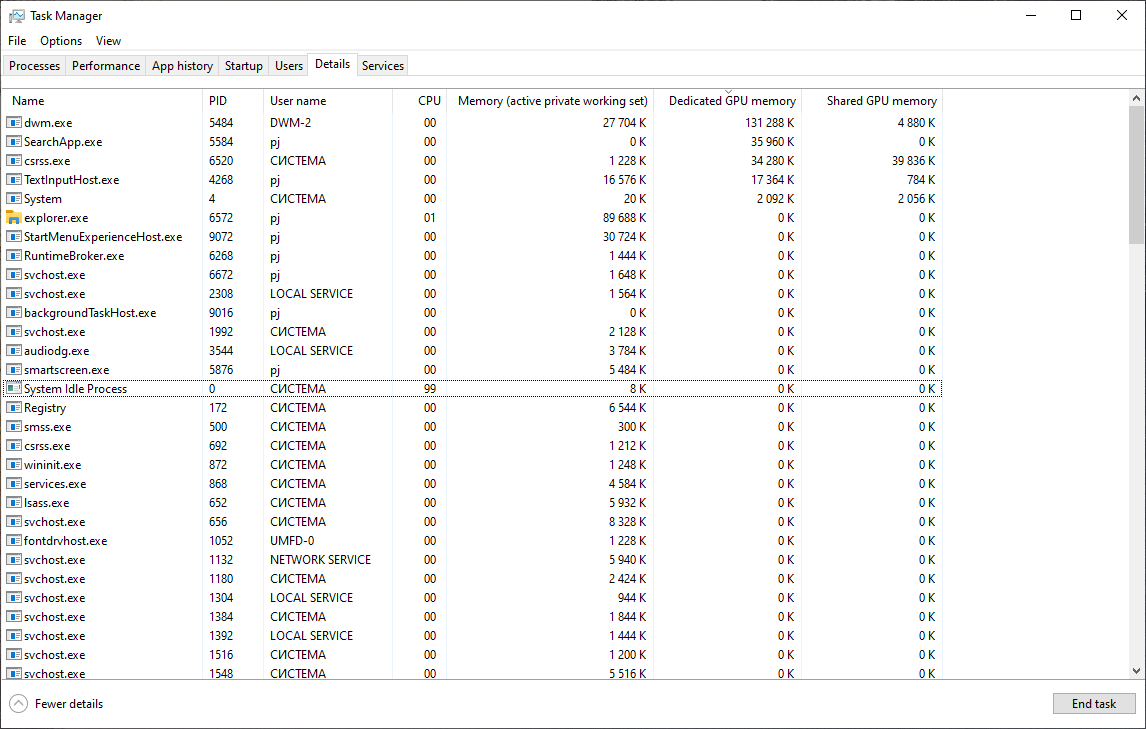1146x729 pixels.
Task: Switch to the Processes tab
Action: (x=34, y=66)
